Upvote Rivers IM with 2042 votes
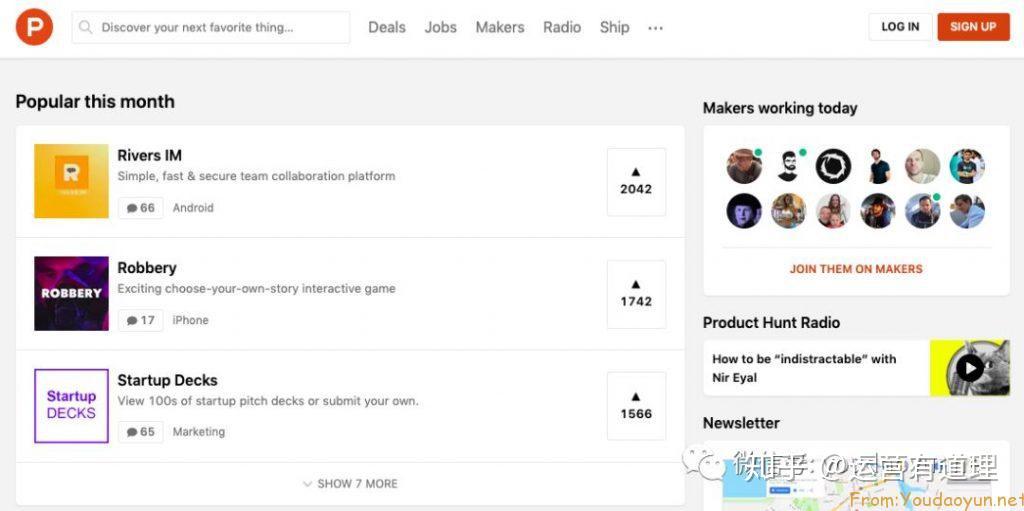1024x511 pixels. tap(636, 182)
